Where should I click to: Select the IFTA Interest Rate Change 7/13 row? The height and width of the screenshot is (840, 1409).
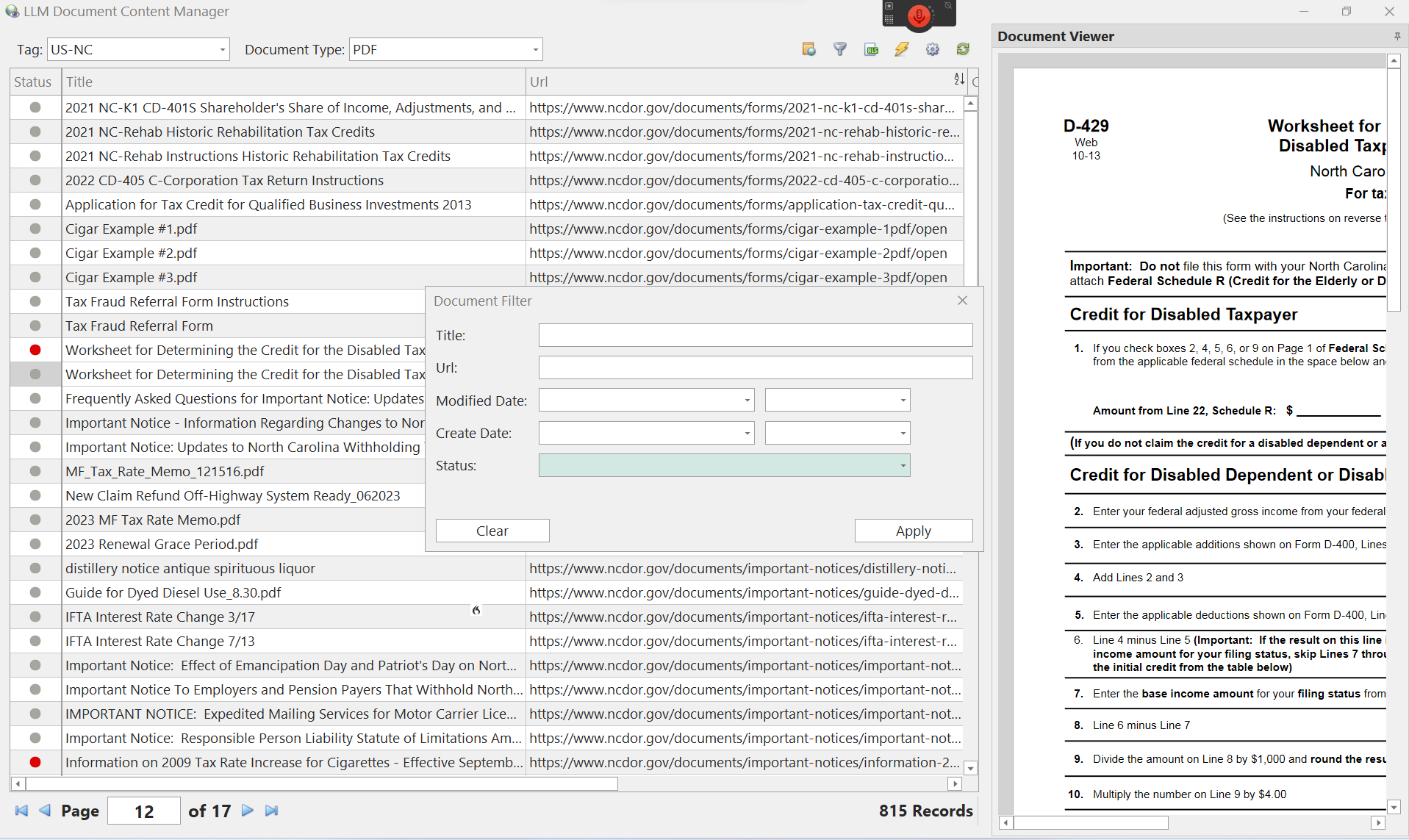click(487, 641)
